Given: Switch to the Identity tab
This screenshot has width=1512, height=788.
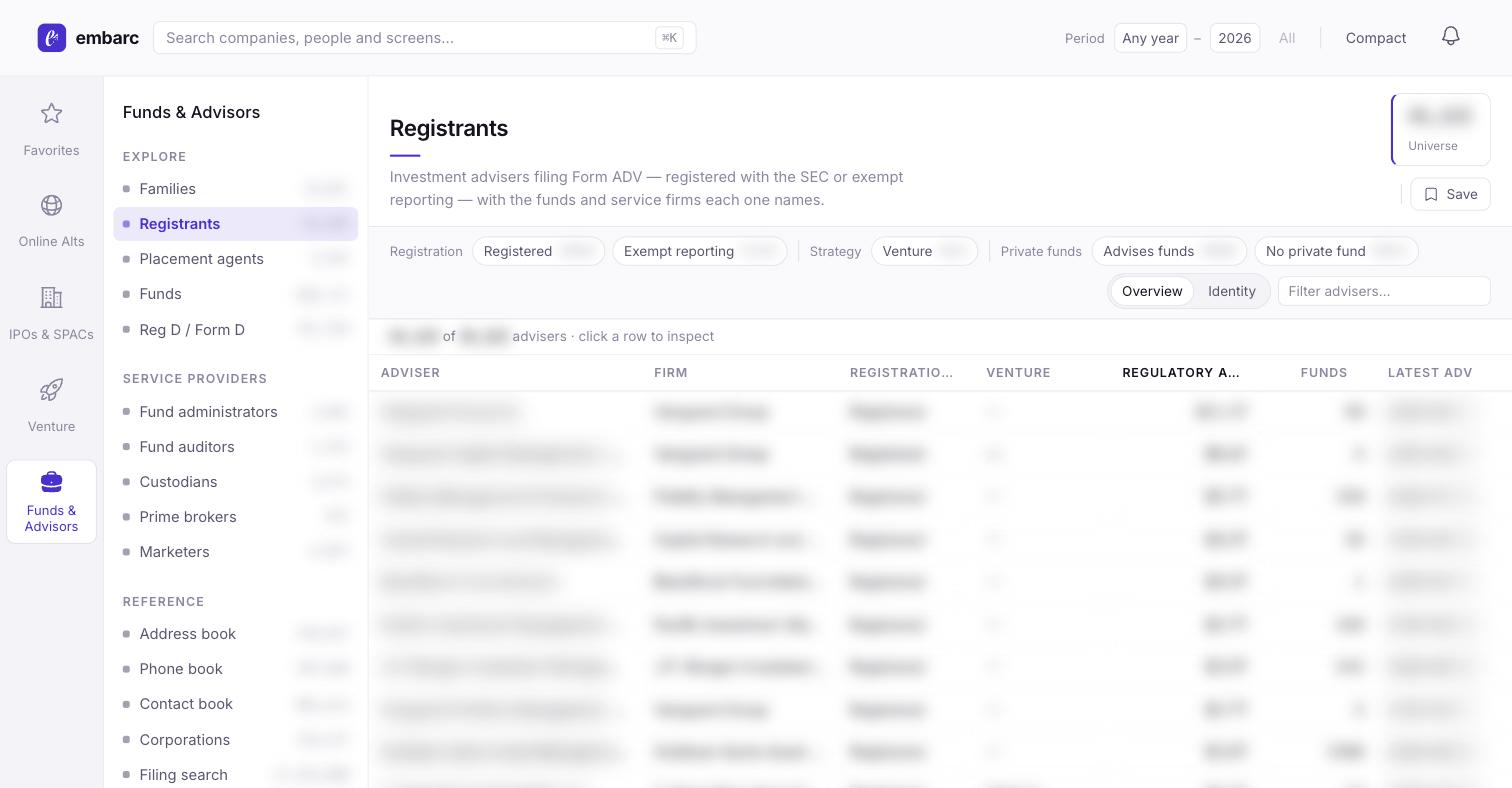Looking at the screenshot, I should (x=1232, y=291).
